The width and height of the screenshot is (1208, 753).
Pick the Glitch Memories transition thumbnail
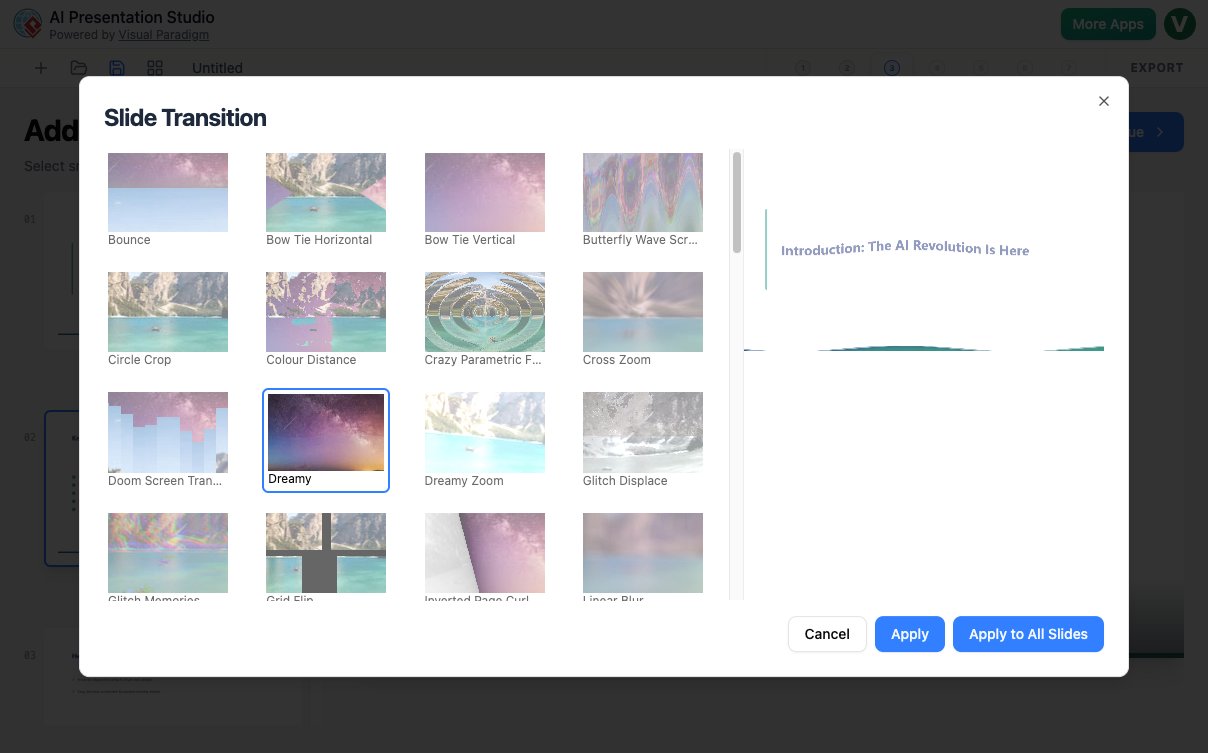pyautogui.click(x=168, y=553)
